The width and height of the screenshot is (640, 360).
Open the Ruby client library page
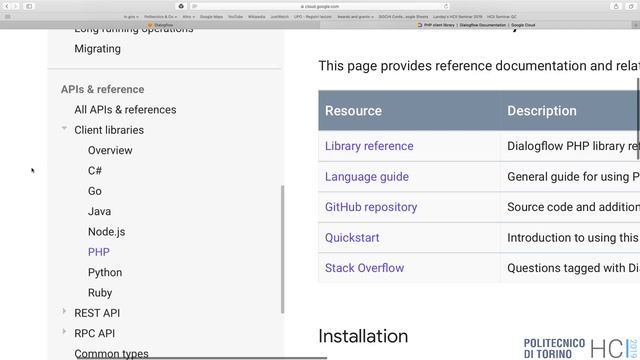[x=100, y=293]
